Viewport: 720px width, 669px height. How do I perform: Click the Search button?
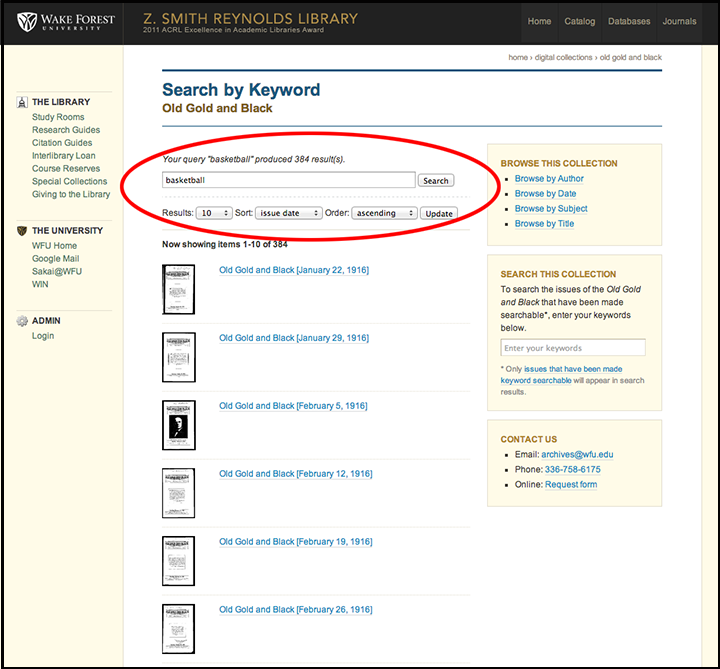[x=436, y=180]
